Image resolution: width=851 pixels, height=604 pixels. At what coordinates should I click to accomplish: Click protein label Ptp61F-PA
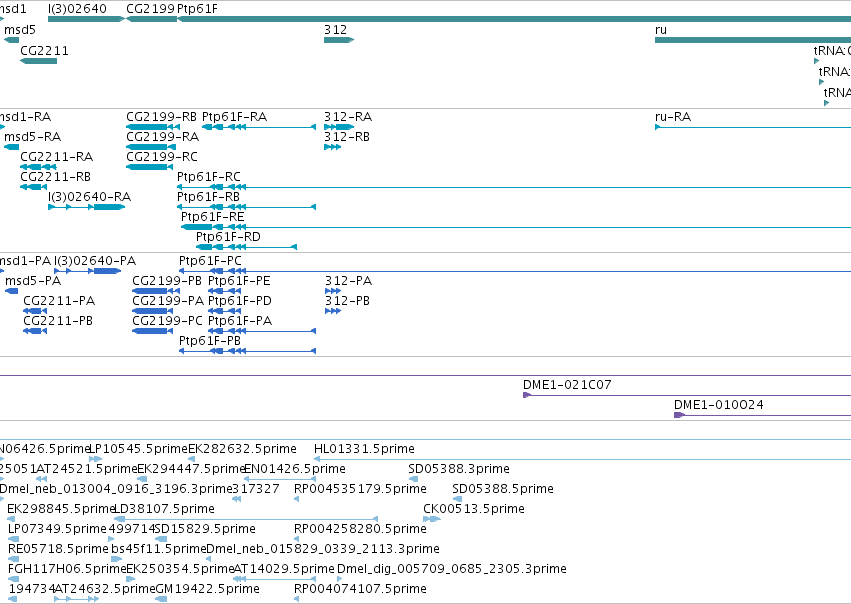(240, 321)
